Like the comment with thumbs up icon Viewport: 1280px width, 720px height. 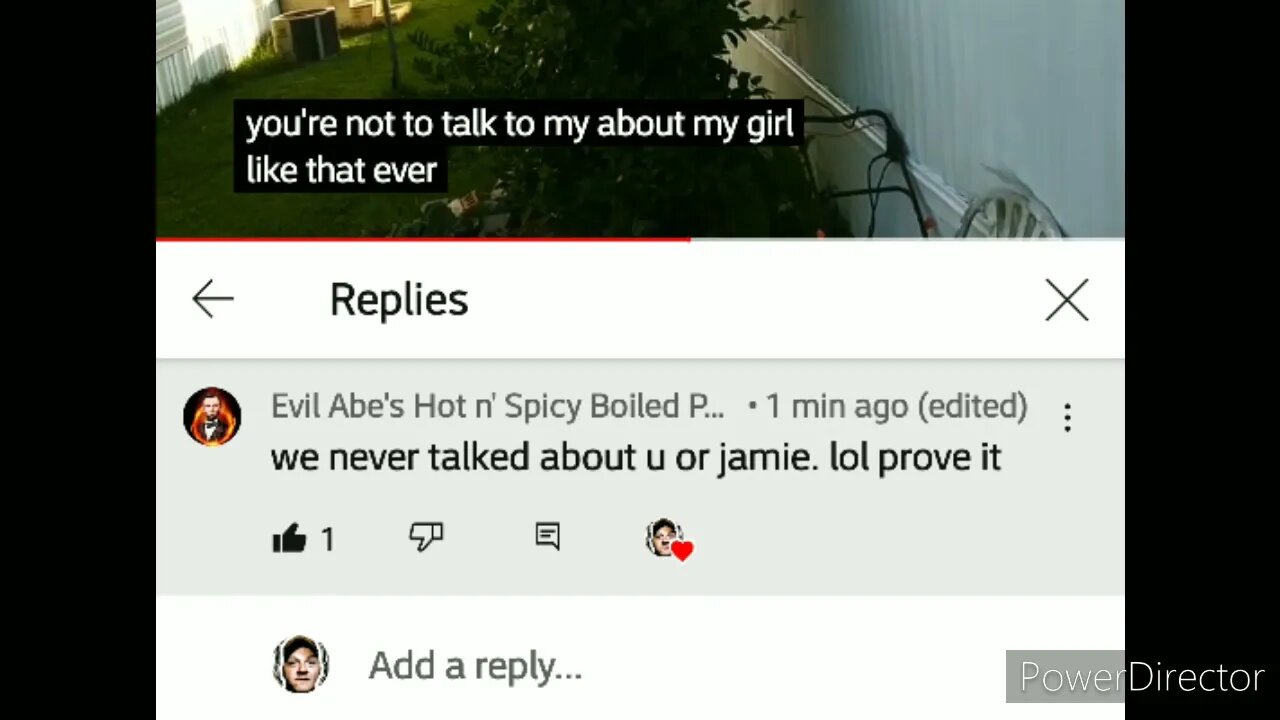[289, 539]
